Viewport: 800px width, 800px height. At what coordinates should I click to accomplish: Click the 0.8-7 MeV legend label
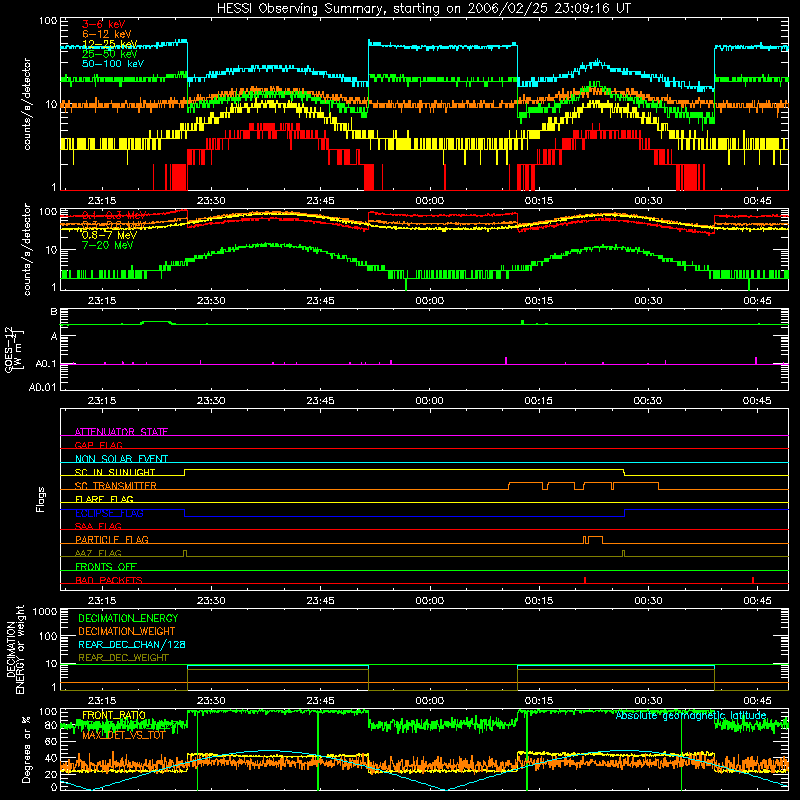pyautogui.click(x=109, y=235)
